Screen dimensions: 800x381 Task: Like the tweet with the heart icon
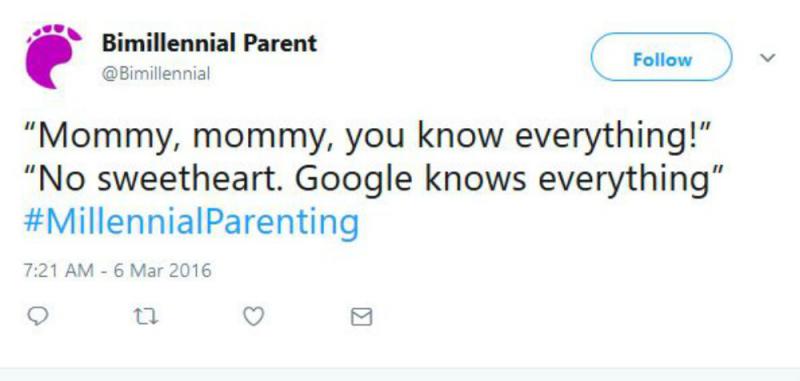(x=254, y=317)
